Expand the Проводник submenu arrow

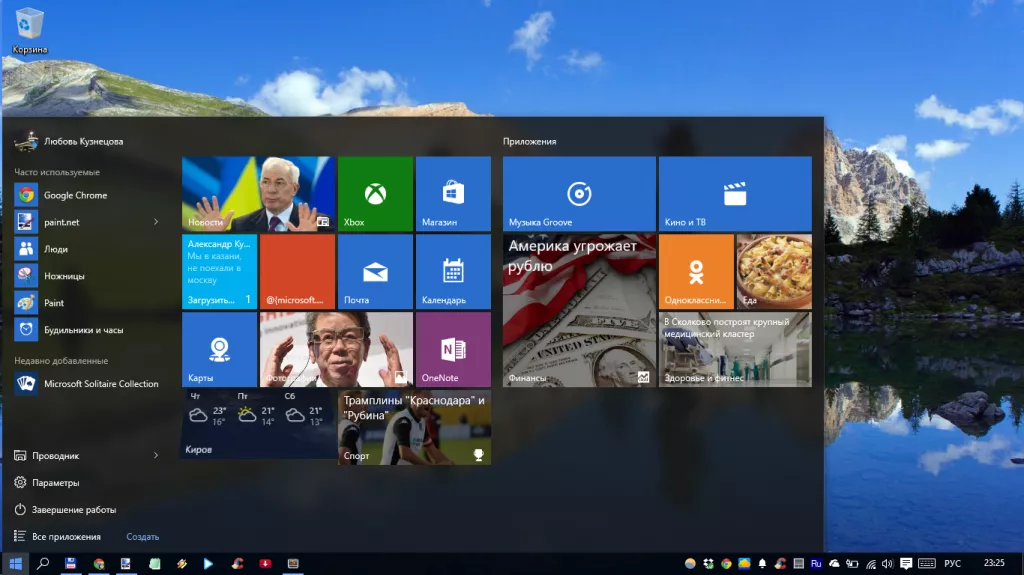[155, 455]
